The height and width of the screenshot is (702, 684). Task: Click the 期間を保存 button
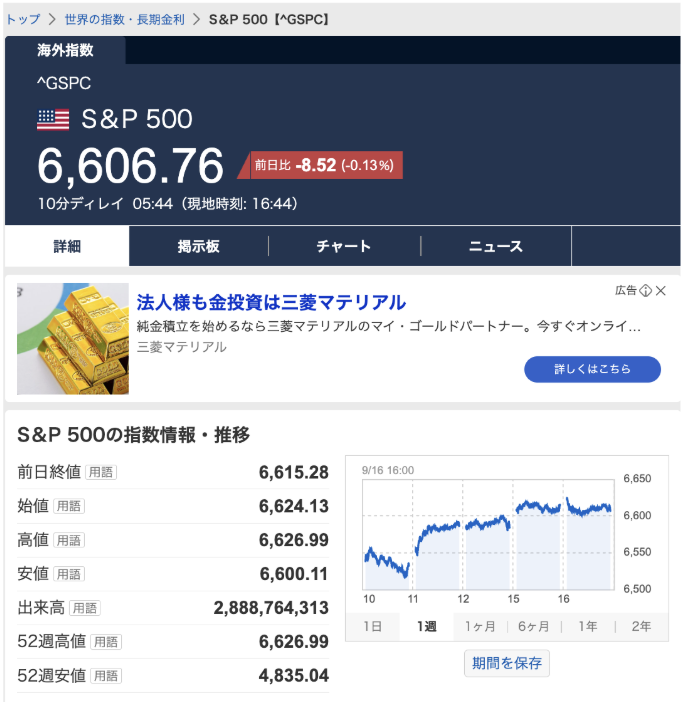507,663
